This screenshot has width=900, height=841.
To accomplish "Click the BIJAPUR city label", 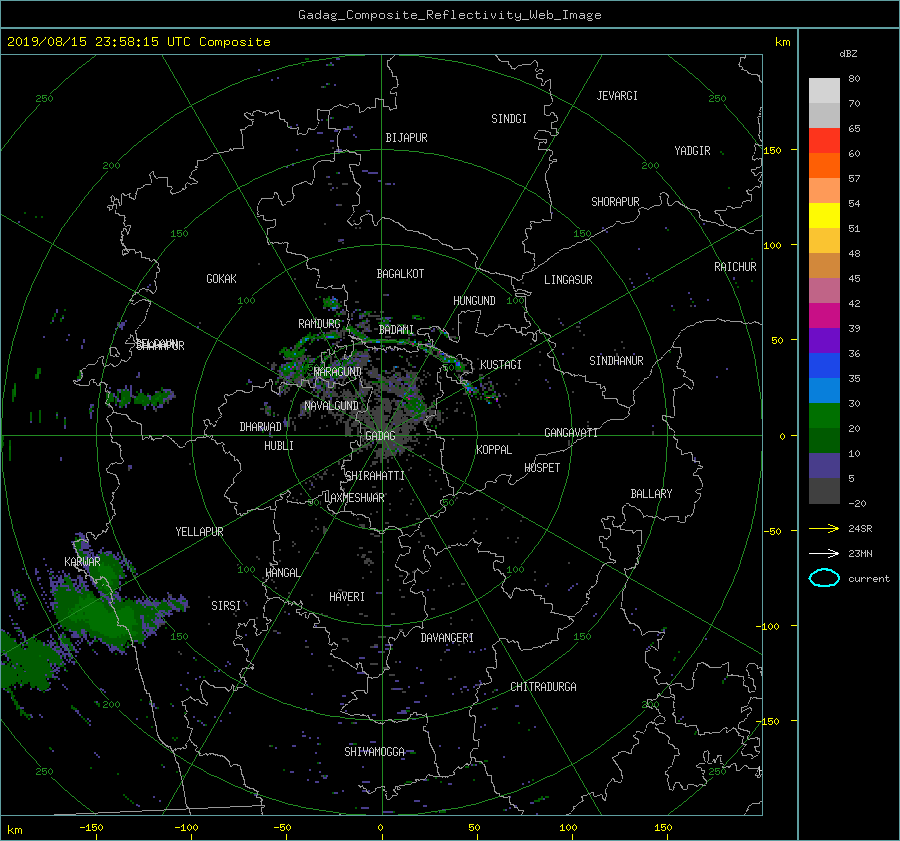I will (x=406, y=138).
